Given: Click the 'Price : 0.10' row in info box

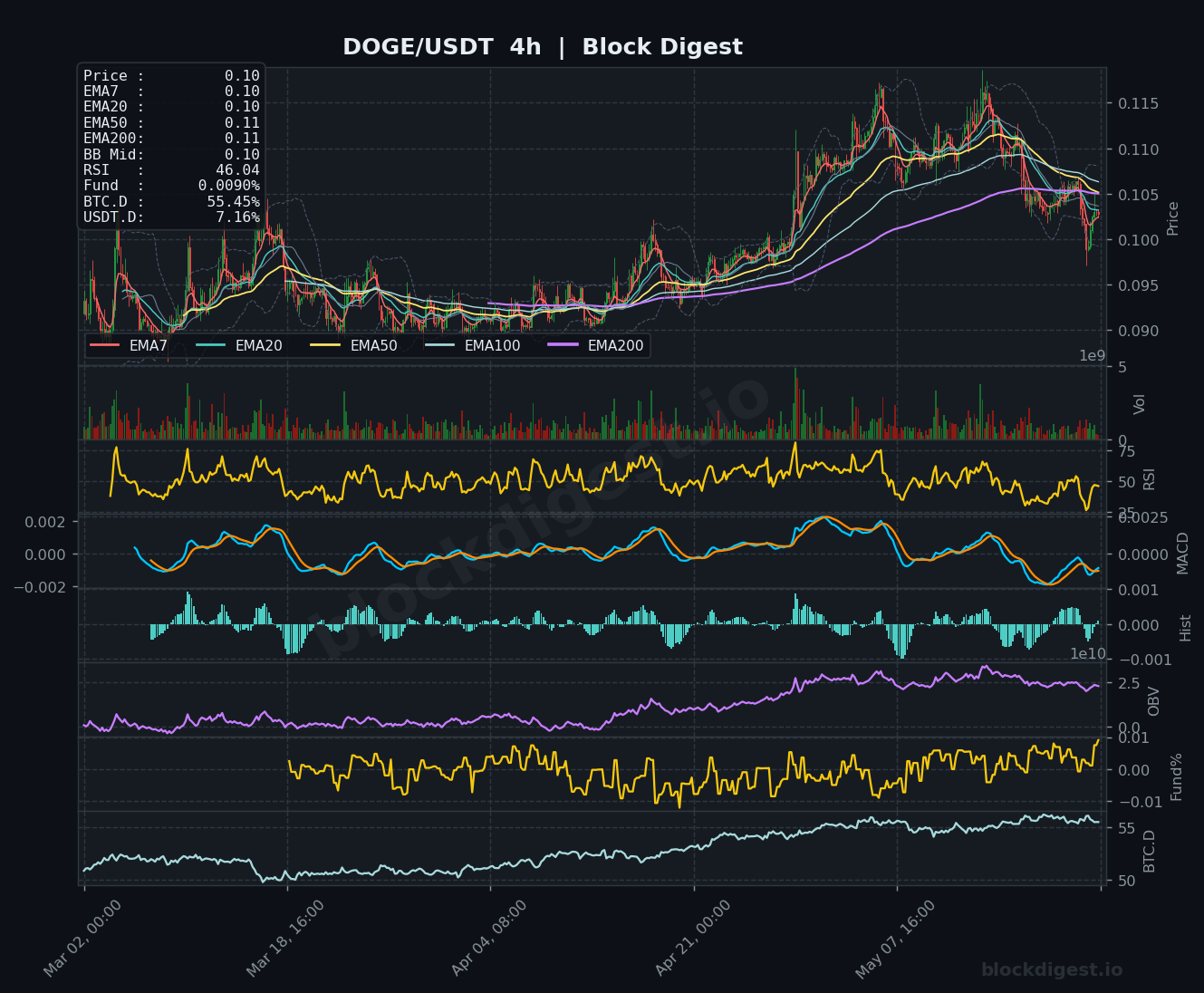Looking at the screenshot, I should [171, 76].
